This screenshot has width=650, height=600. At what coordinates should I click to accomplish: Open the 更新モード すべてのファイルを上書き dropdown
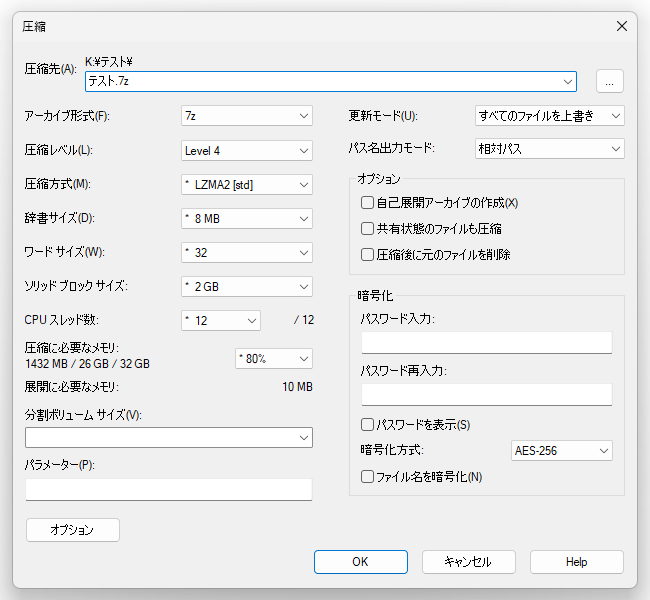pyautogui.click(x=549, y=116)
